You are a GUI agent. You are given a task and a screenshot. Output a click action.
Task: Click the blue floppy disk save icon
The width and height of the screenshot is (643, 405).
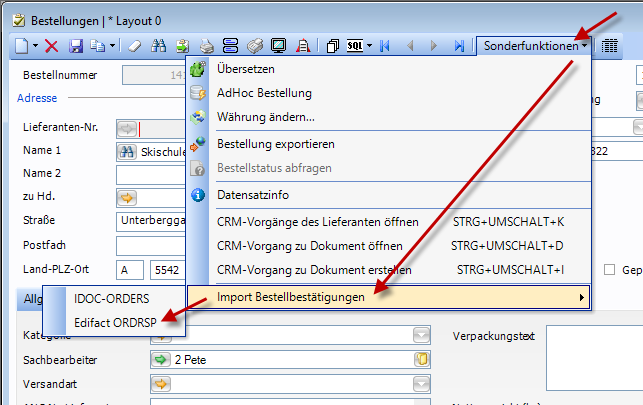tap(75, 46)
